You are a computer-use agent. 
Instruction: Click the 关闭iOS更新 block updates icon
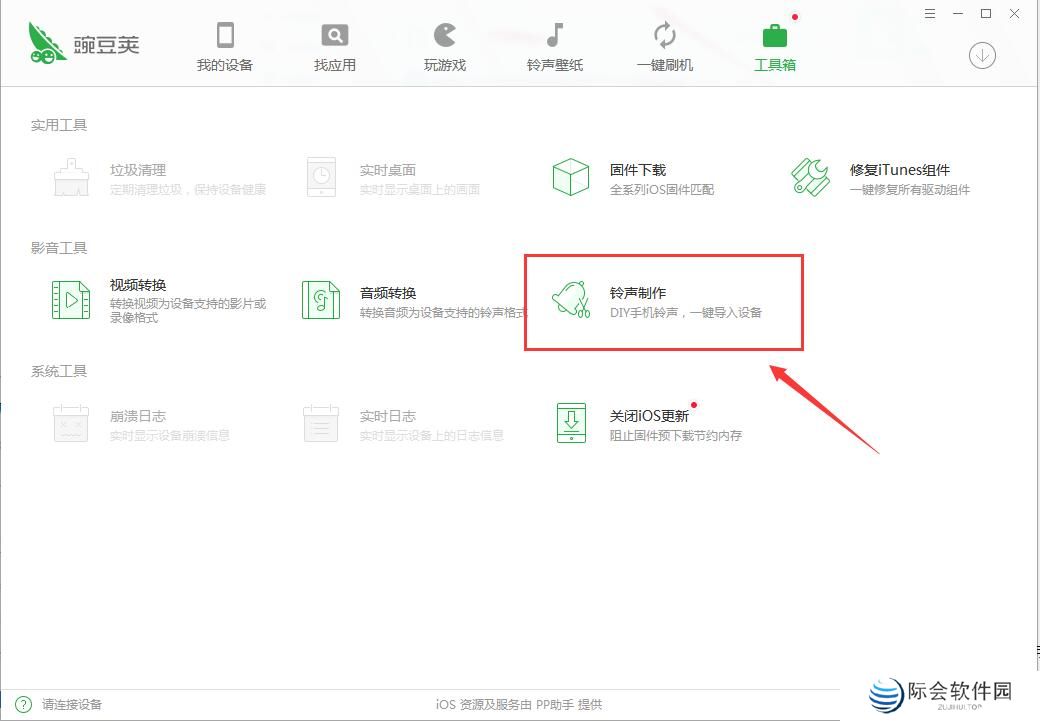coord(570,423)
